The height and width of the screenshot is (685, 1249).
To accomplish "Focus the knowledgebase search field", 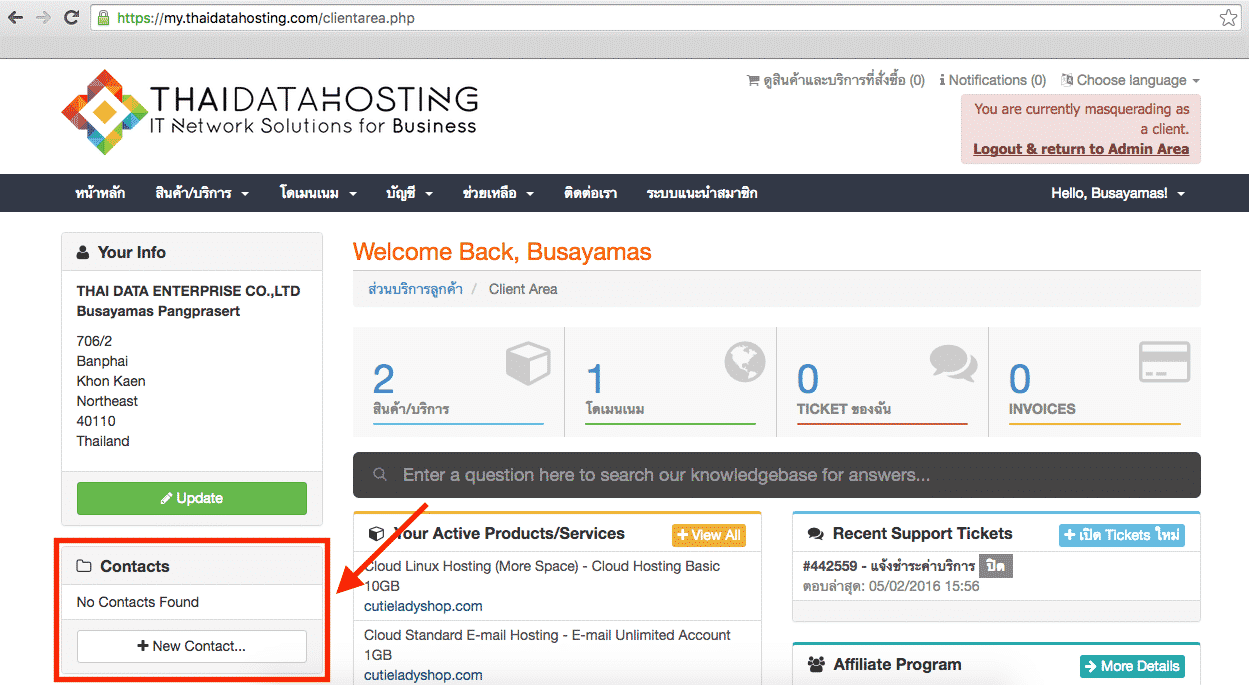I will [776, 475].
